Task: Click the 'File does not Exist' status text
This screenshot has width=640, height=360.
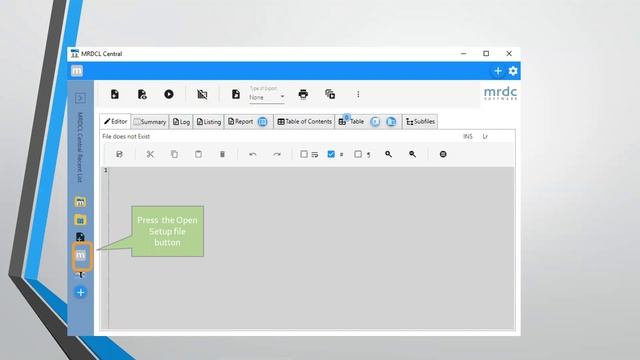Action: 126,136
